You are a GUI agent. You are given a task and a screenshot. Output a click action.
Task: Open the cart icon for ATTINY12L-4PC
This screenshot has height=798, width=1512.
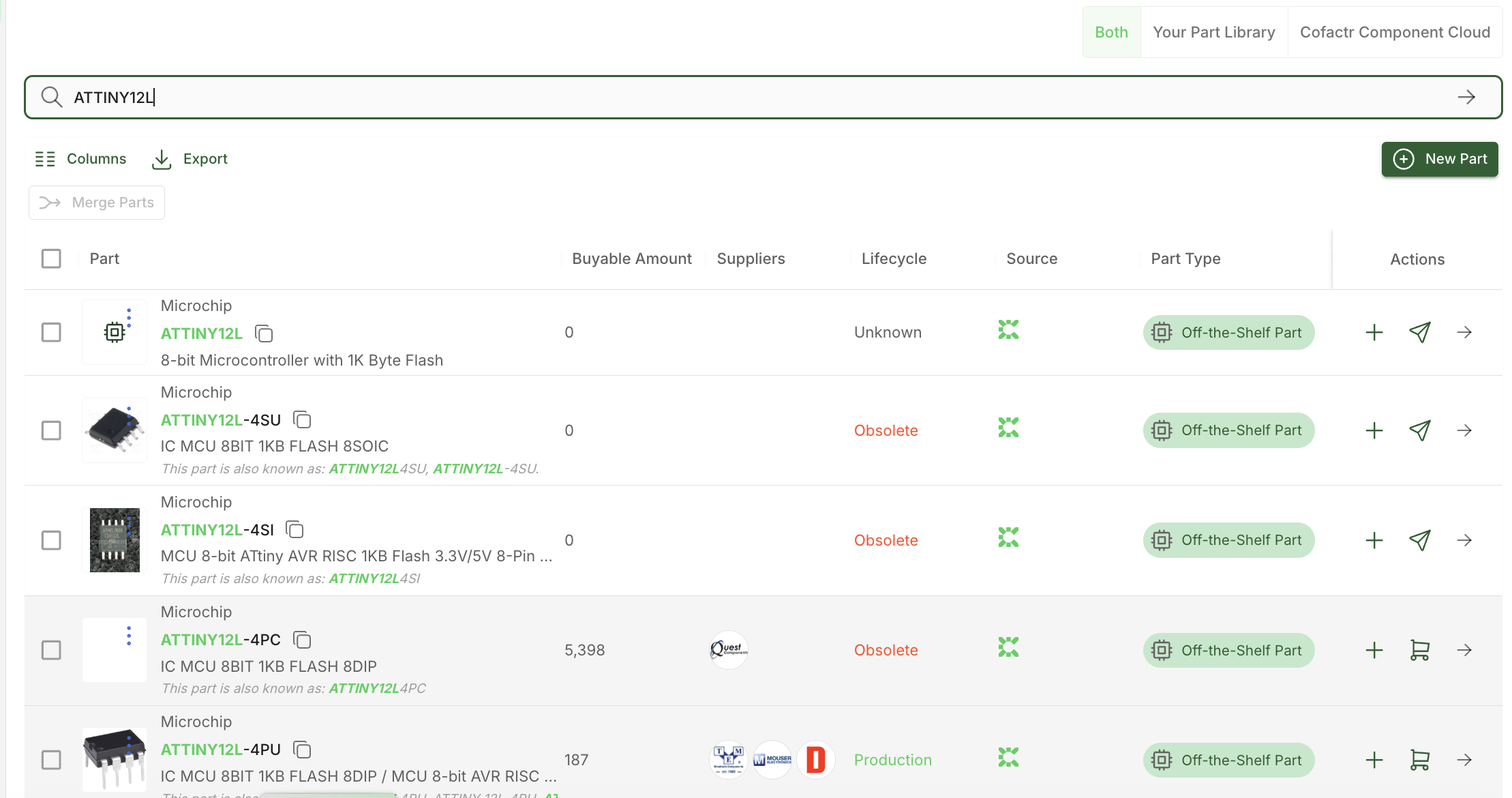1420,650
